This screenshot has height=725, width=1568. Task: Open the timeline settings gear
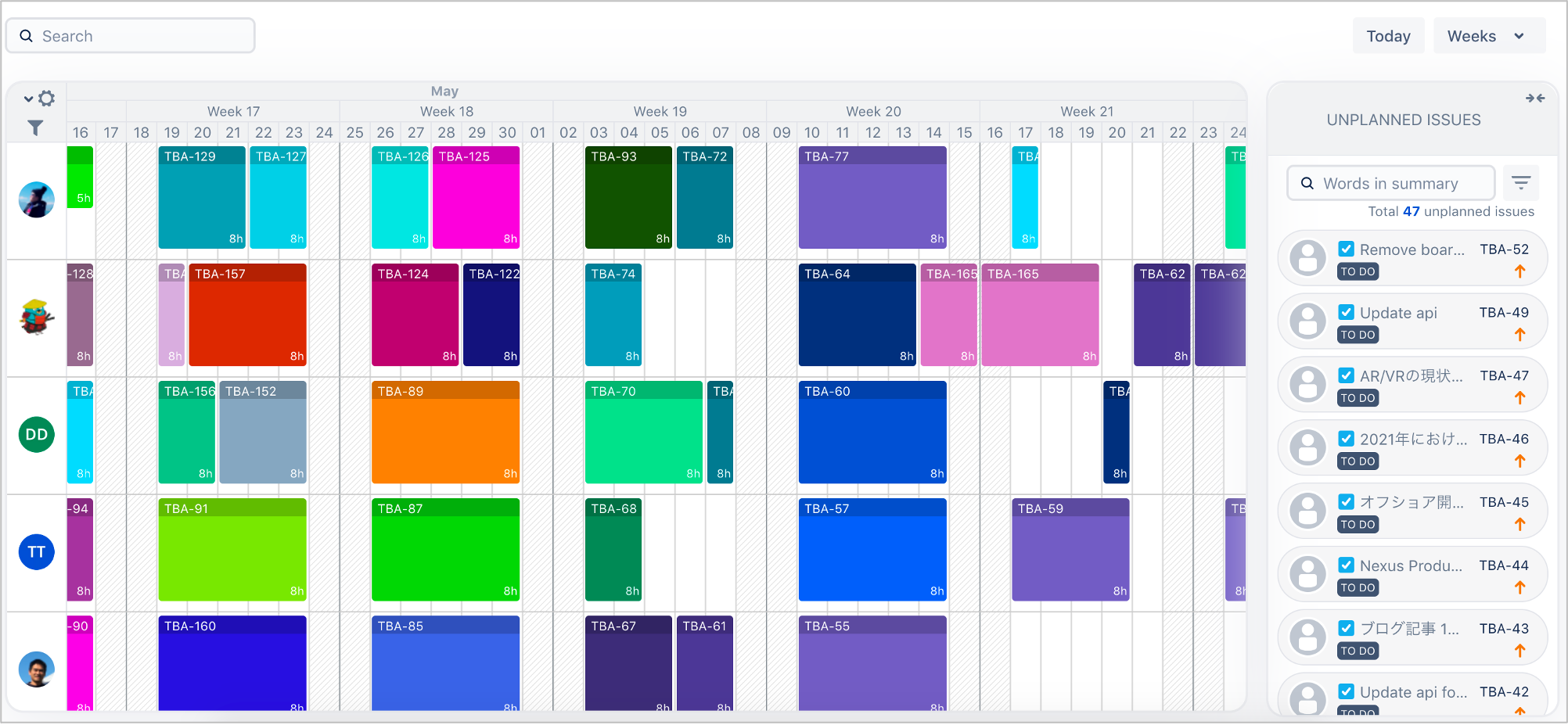[x=47, y=99]
